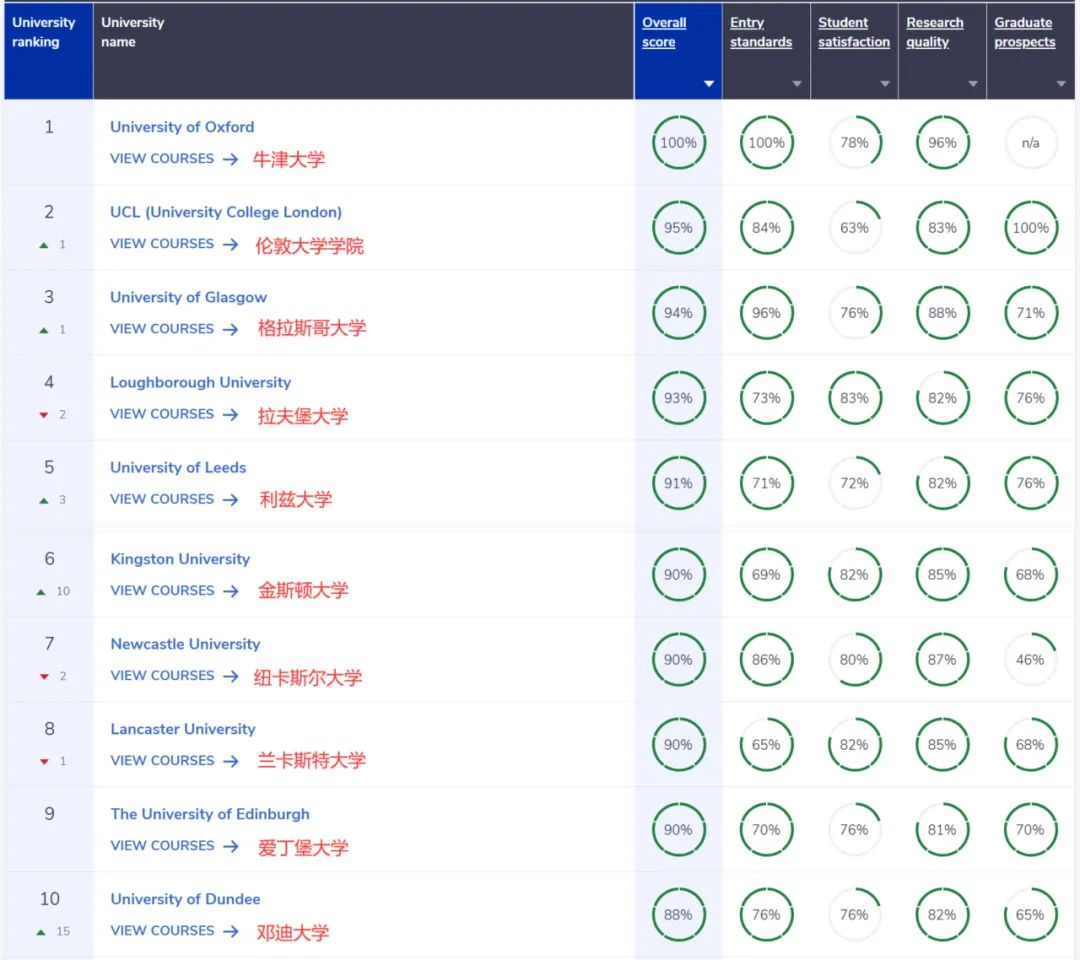Click UCL's 95% overall score circle
This screenshot has width=1080, height=960.
(x=678, y=228)
